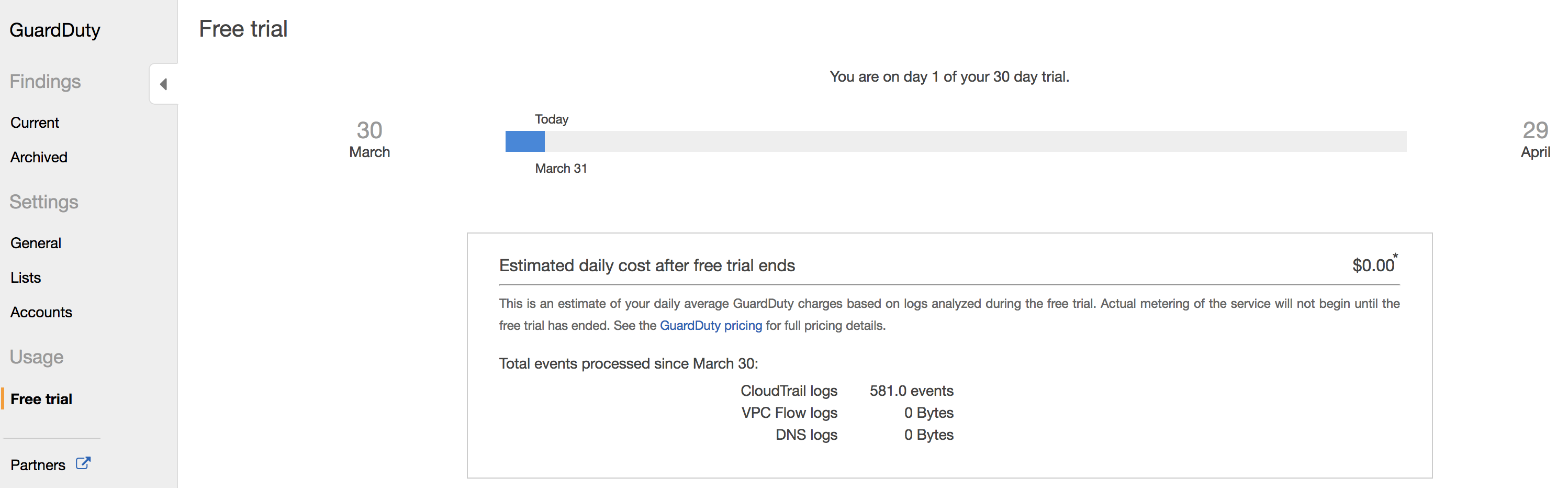This screenshot has height=488, width=1568.
Task: Click the blue filled trial progress segment
Action: point(525,141)
